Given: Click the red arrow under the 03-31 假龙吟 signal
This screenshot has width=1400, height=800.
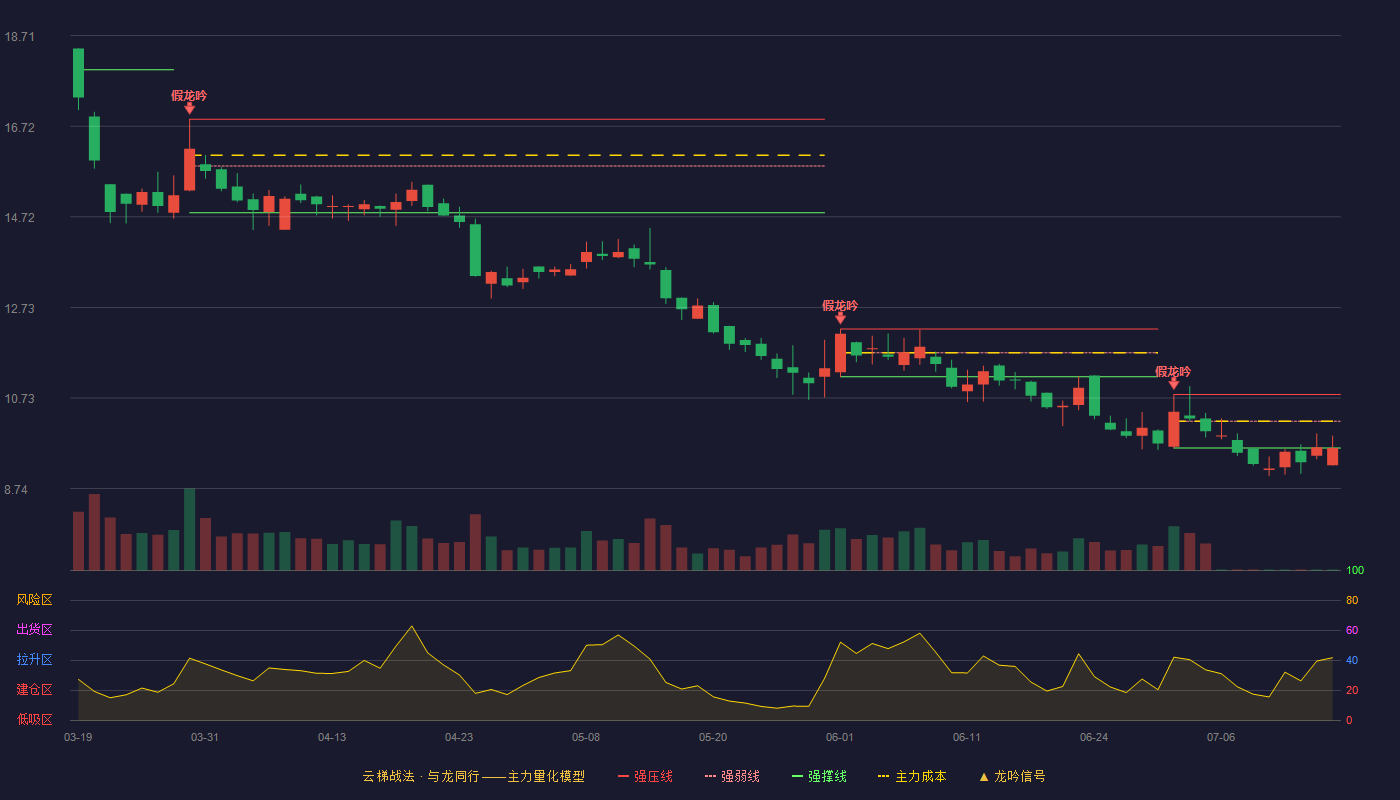Looking at the screenshot, I should (189, 109).
